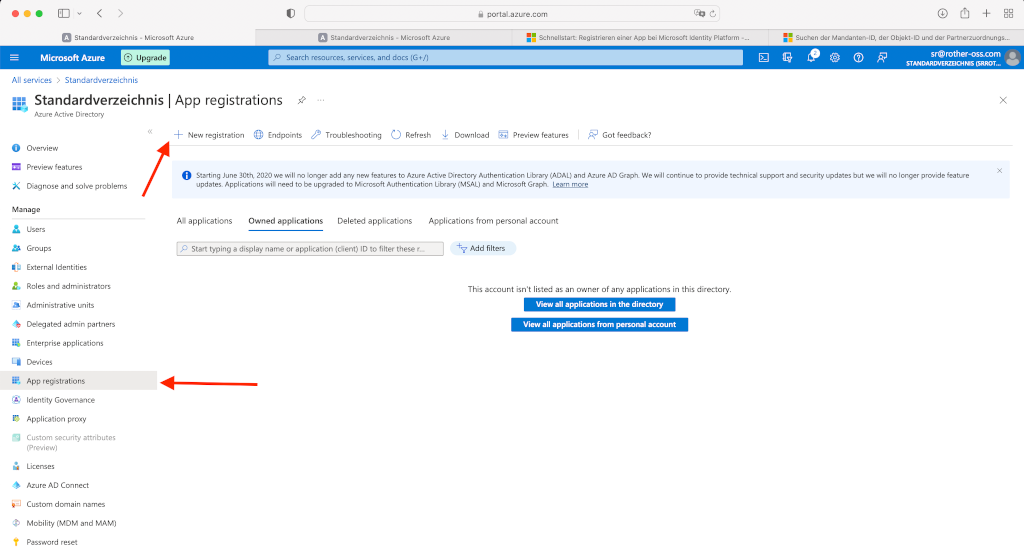Click New registration
The width and height of the screenshot is (1024, 551).
coord(209,134)
